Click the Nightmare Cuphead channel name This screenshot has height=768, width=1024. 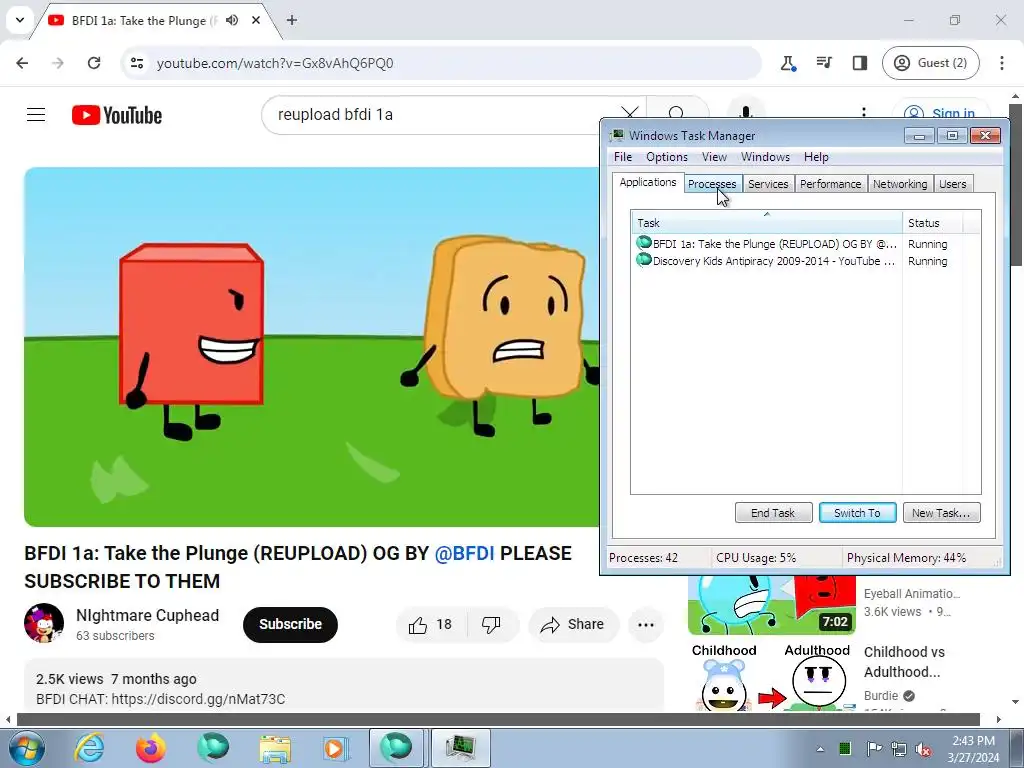(x=148, y=615)
